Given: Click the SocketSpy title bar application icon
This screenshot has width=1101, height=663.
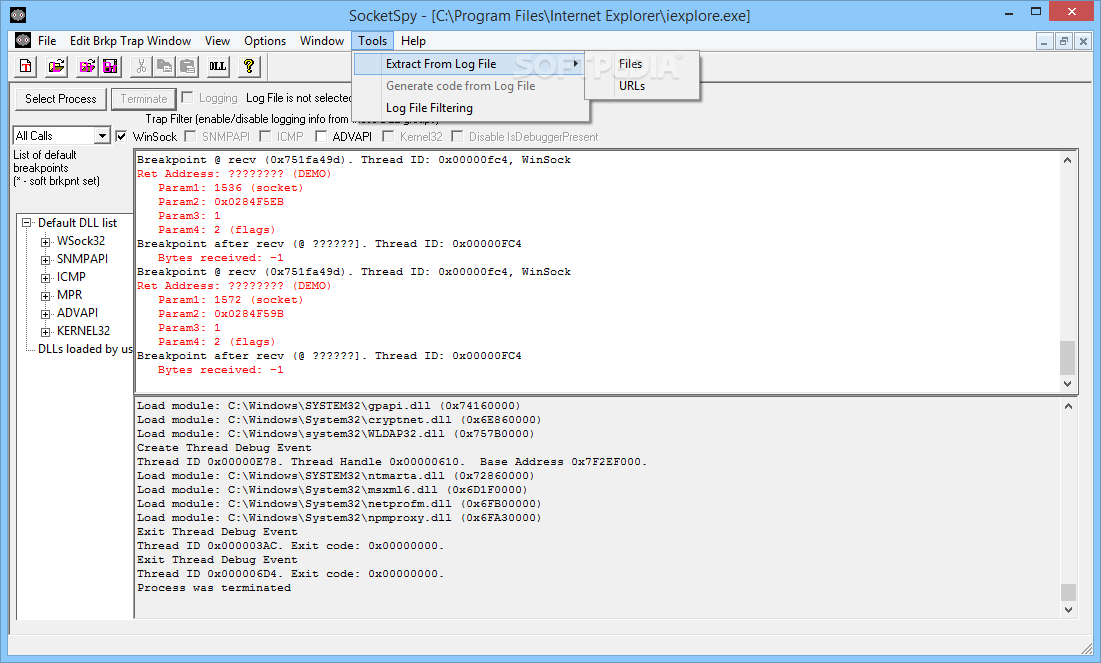Looking at the screenshot, I should [18, 14].
